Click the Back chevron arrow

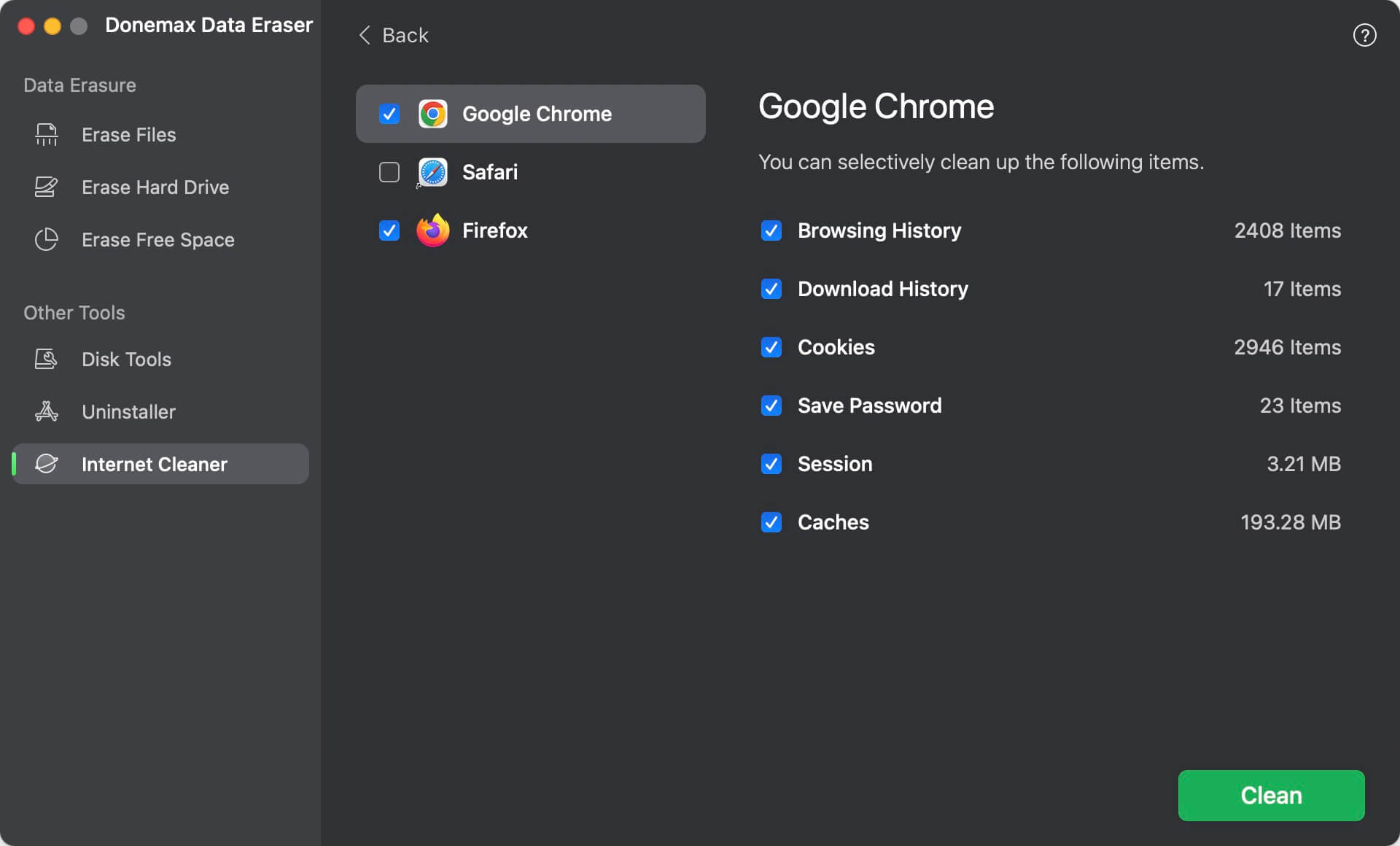pyautogui.click(x=365, y=35)
